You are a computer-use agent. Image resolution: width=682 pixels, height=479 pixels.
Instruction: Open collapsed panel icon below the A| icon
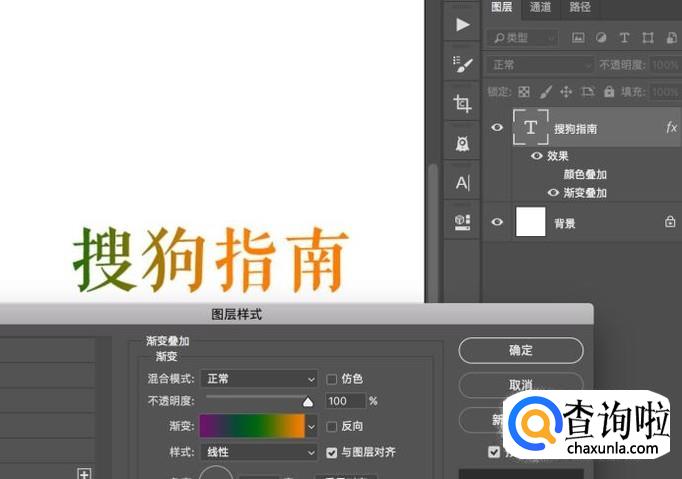pyautogui.click(x=462, y=221)
